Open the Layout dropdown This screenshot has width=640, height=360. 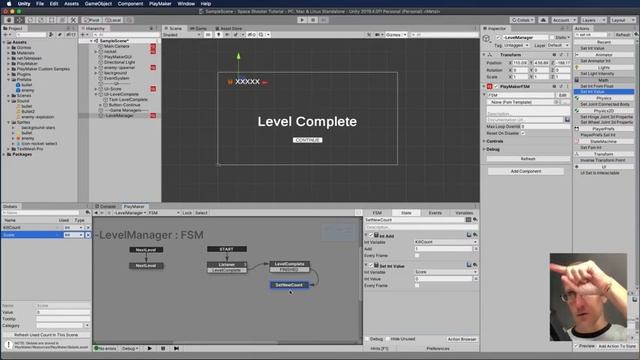pyautogui.click(x=622, y=20)
